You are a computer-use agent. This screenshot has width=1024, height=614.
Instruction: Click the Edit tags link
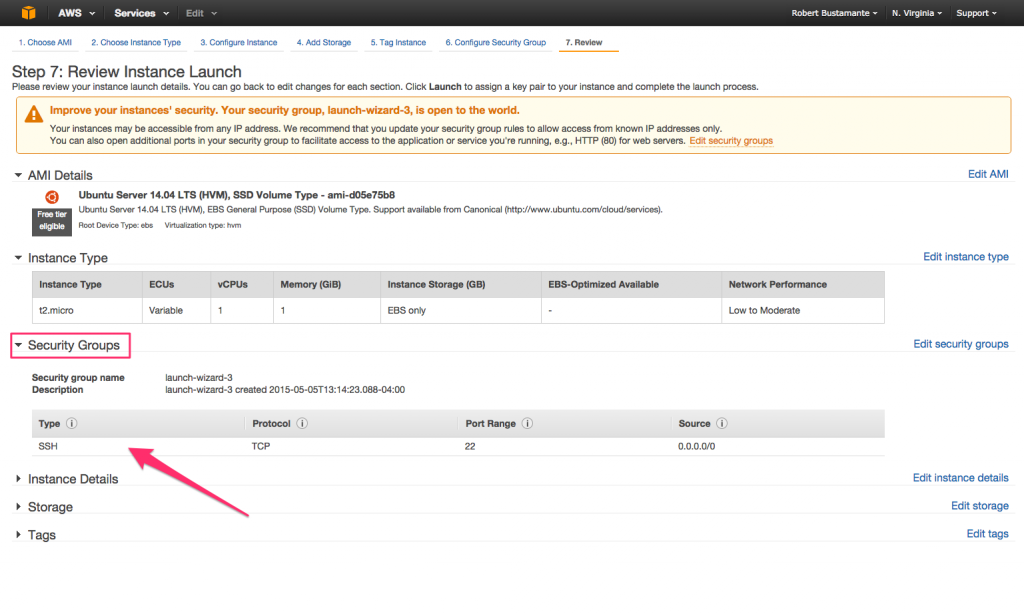tap(987, 534)
